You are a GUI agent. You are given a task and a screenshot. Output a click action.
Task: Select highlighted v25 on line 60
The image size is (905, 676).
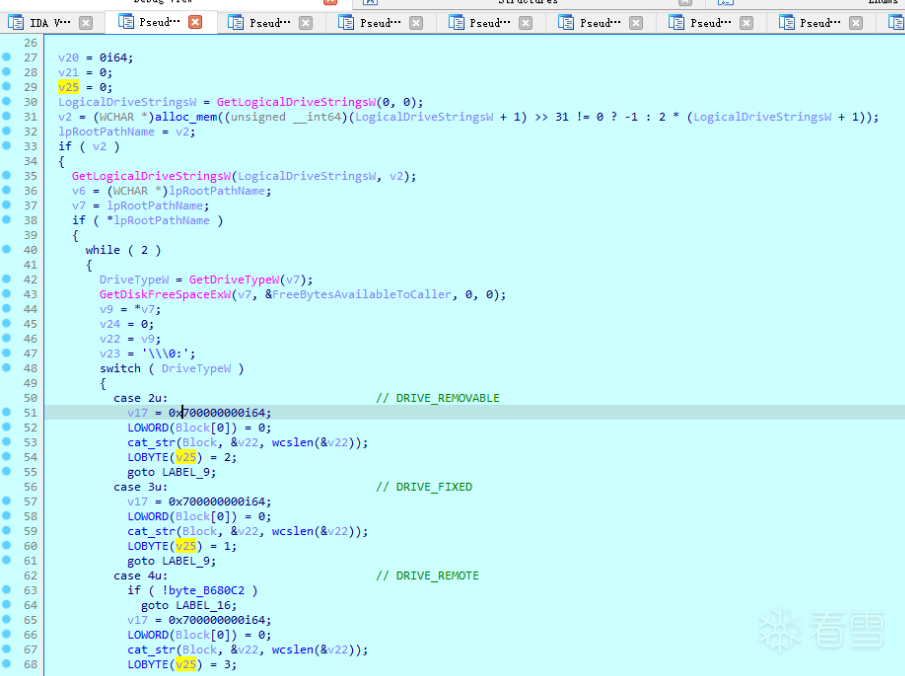click(186, 546)
